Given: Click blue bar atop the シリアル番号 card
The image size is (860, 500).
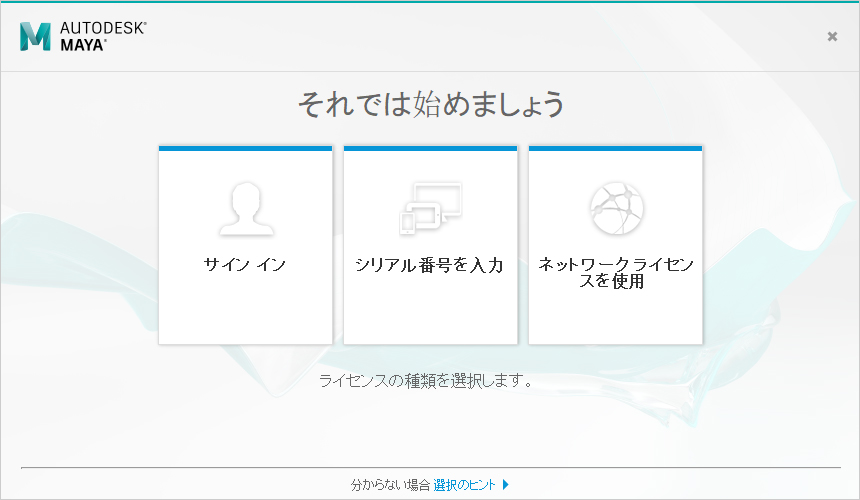Looking at the screenshot, I should pos(430,148).
